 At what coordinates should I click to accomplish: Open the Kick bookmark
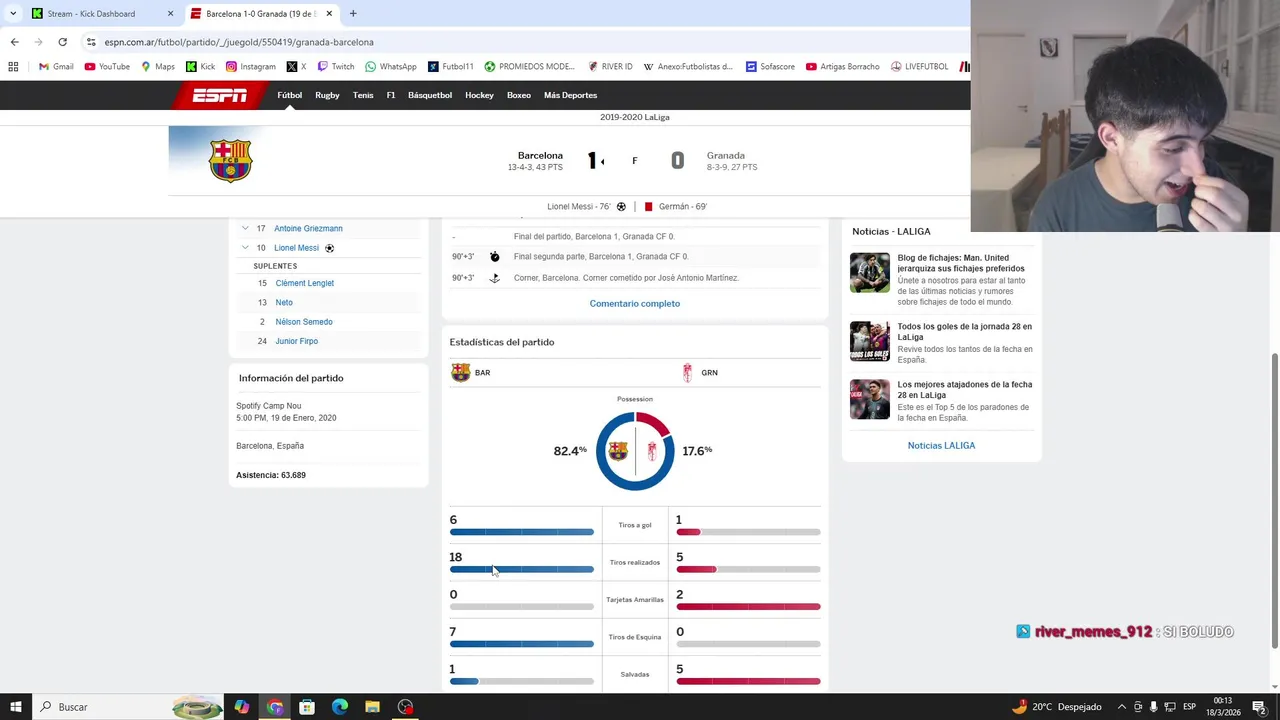200,67
